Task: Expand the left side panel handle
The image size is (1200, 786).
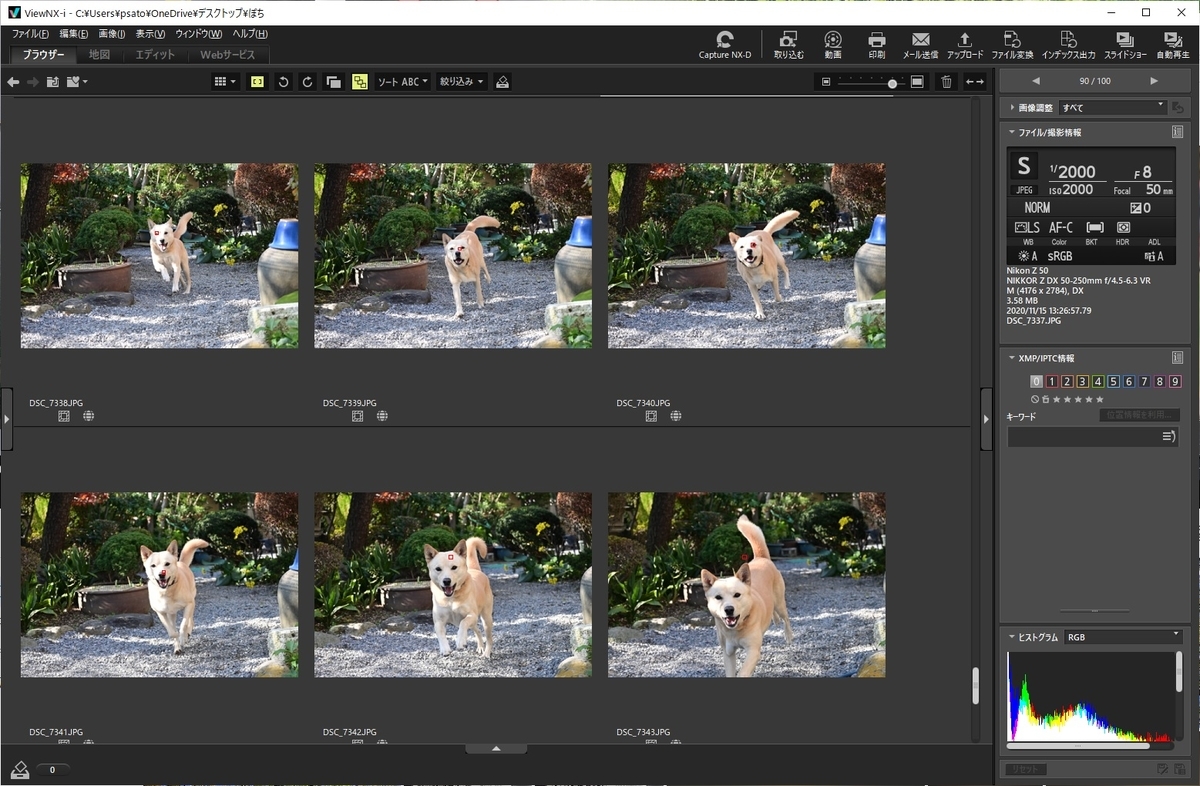Action: tap(6, 419)
